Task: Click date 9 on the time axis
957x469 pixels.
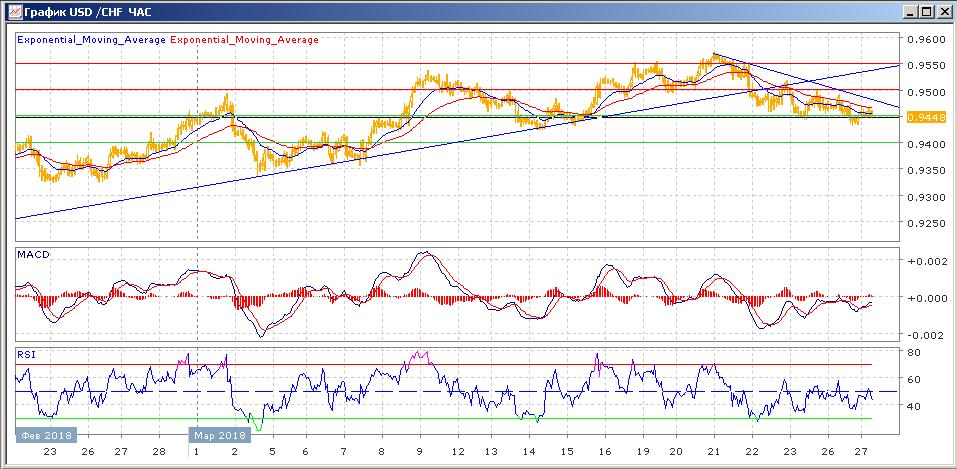Action: (418, 451)
